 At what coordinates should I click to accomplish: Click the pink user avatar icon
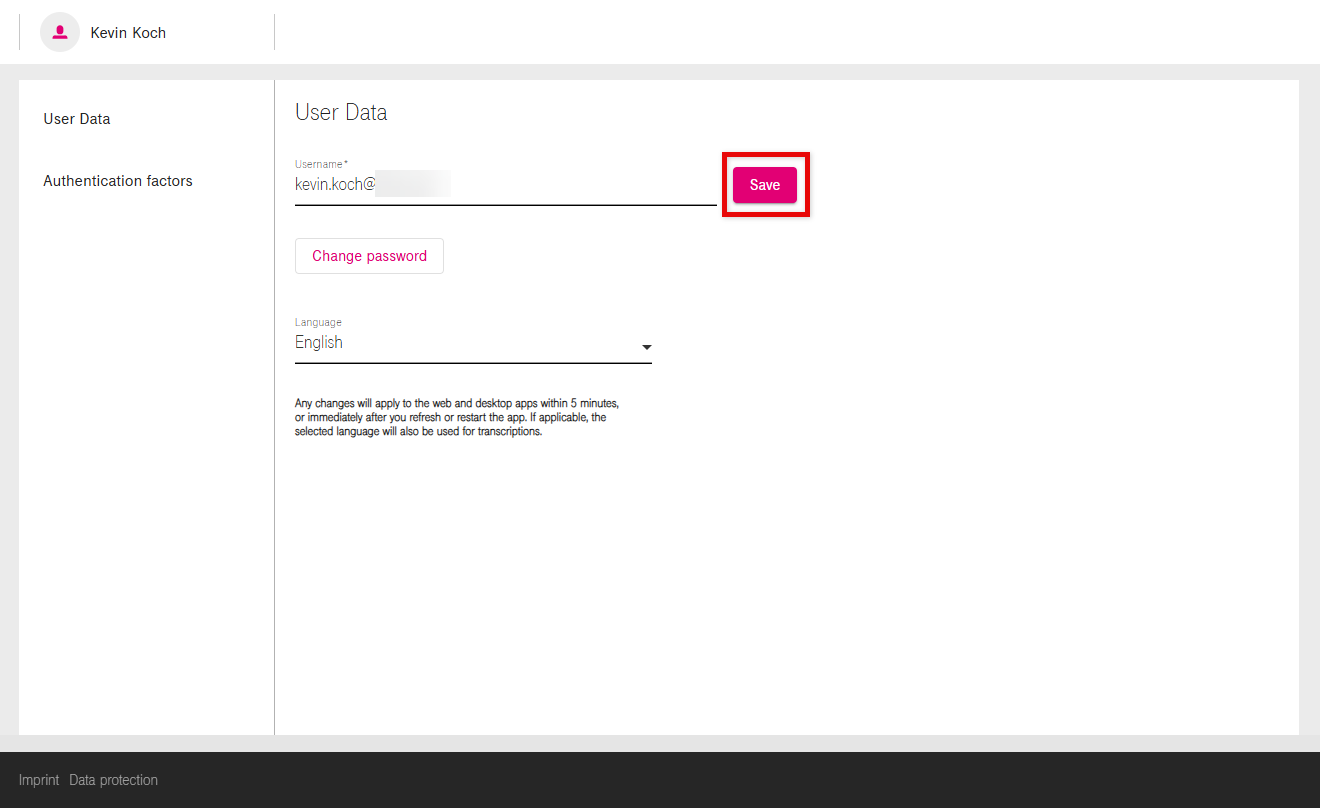pyautogui.click(x=60, y=32)
